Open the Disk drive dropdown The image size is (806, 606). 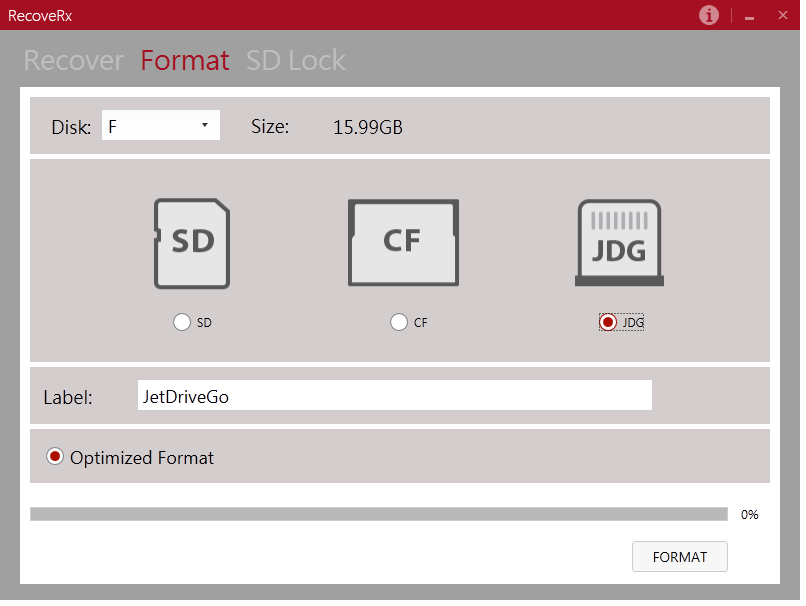click(x=161, y=125)
